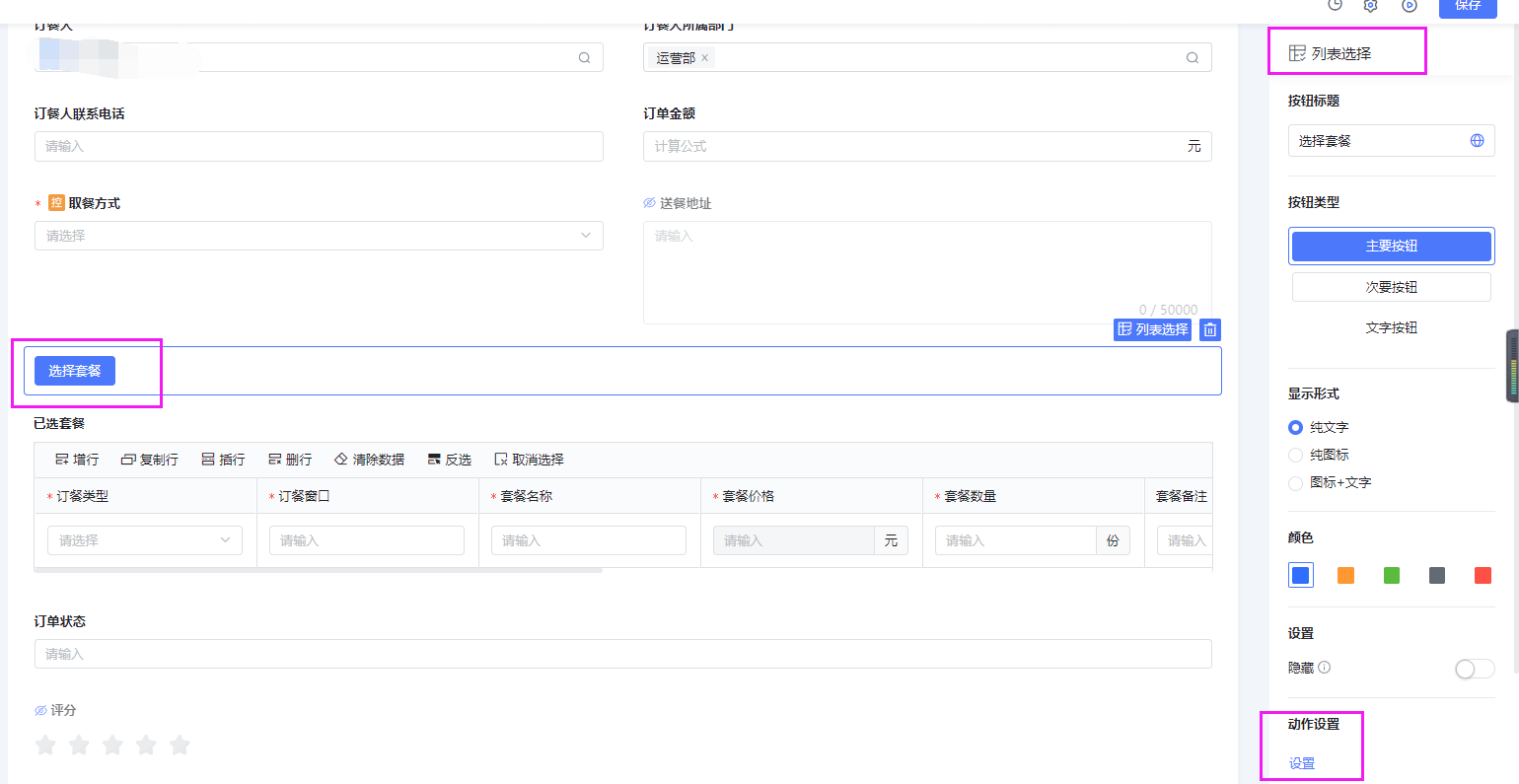Viewport: 1519px width, 784px height.
Task: Remove the 运营部 tag with its x
Action: point(704,58)
